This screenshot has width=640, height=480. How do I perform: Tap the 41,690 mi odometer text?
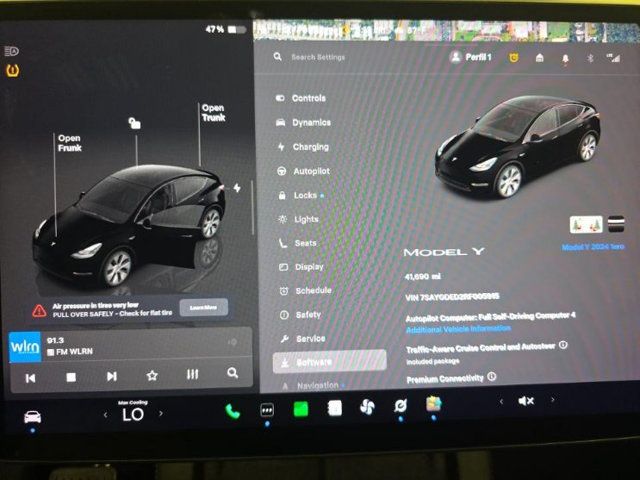(422, 277)
